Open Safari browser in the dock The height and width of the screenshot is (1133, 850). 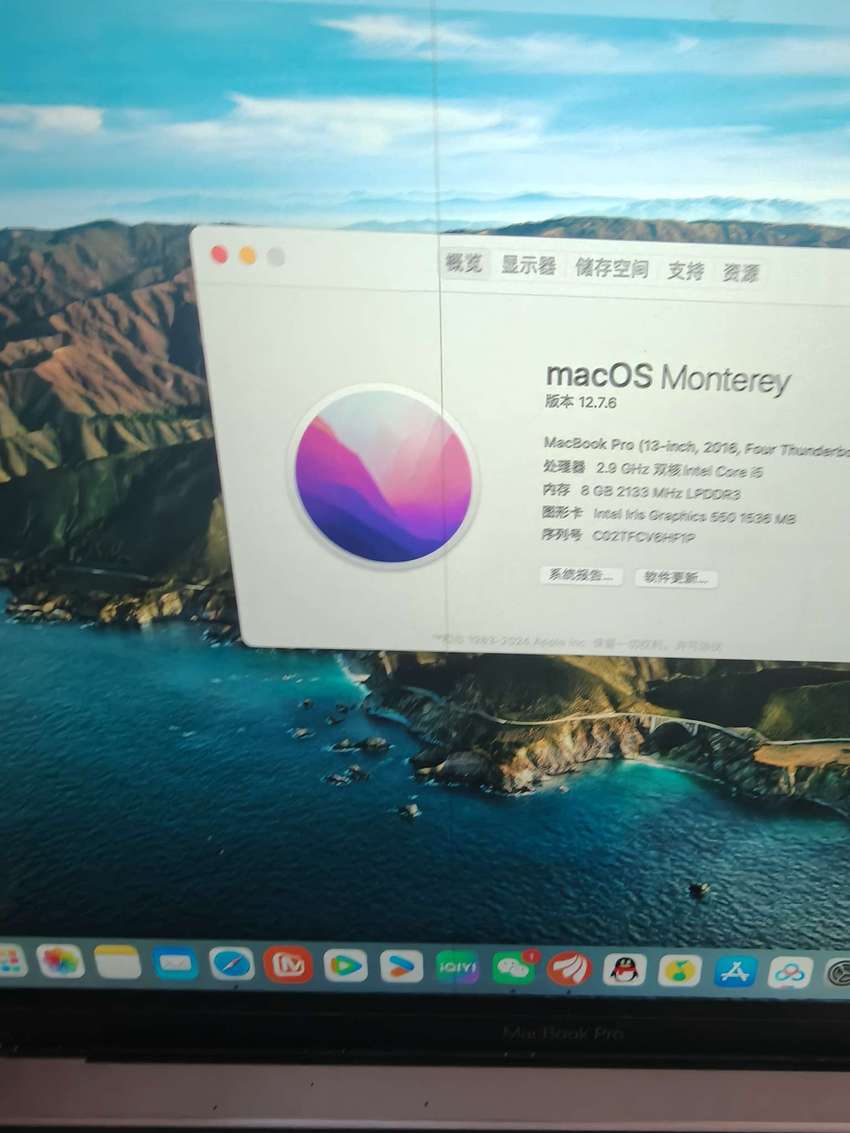(x=232, y=964)
